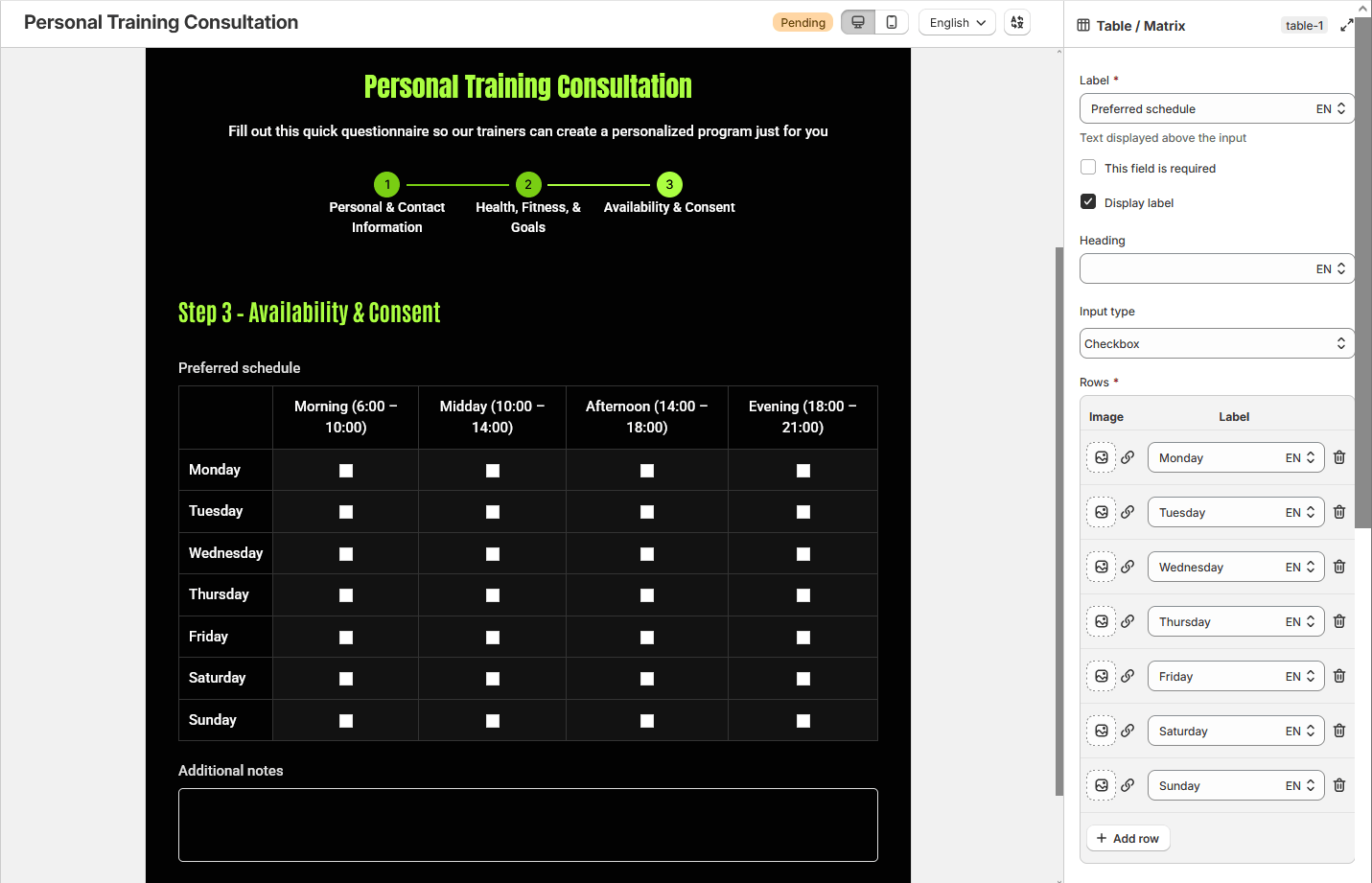This screenshot has width=1372, height=883.
Task: Choose image for Monday row
Action: pos(1102,457)
